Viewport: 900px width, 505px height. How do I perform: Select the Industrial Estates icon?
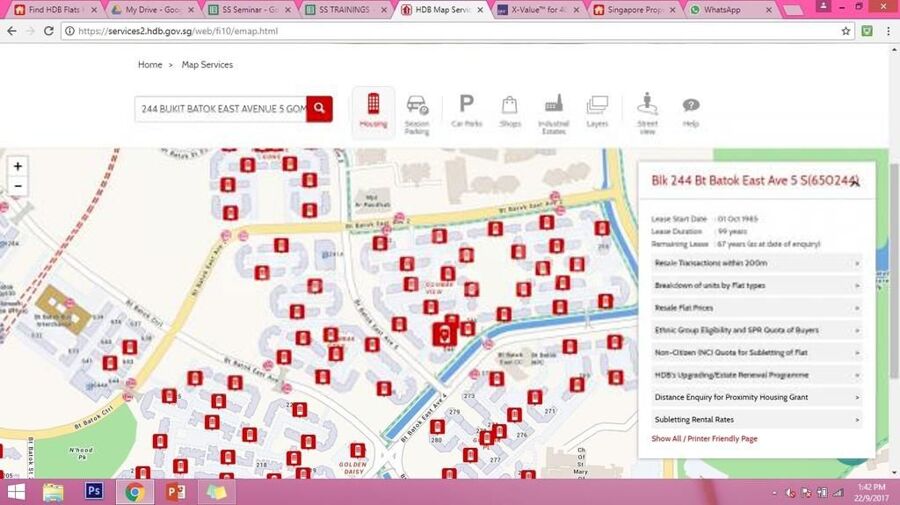click(x=555, y=111)
